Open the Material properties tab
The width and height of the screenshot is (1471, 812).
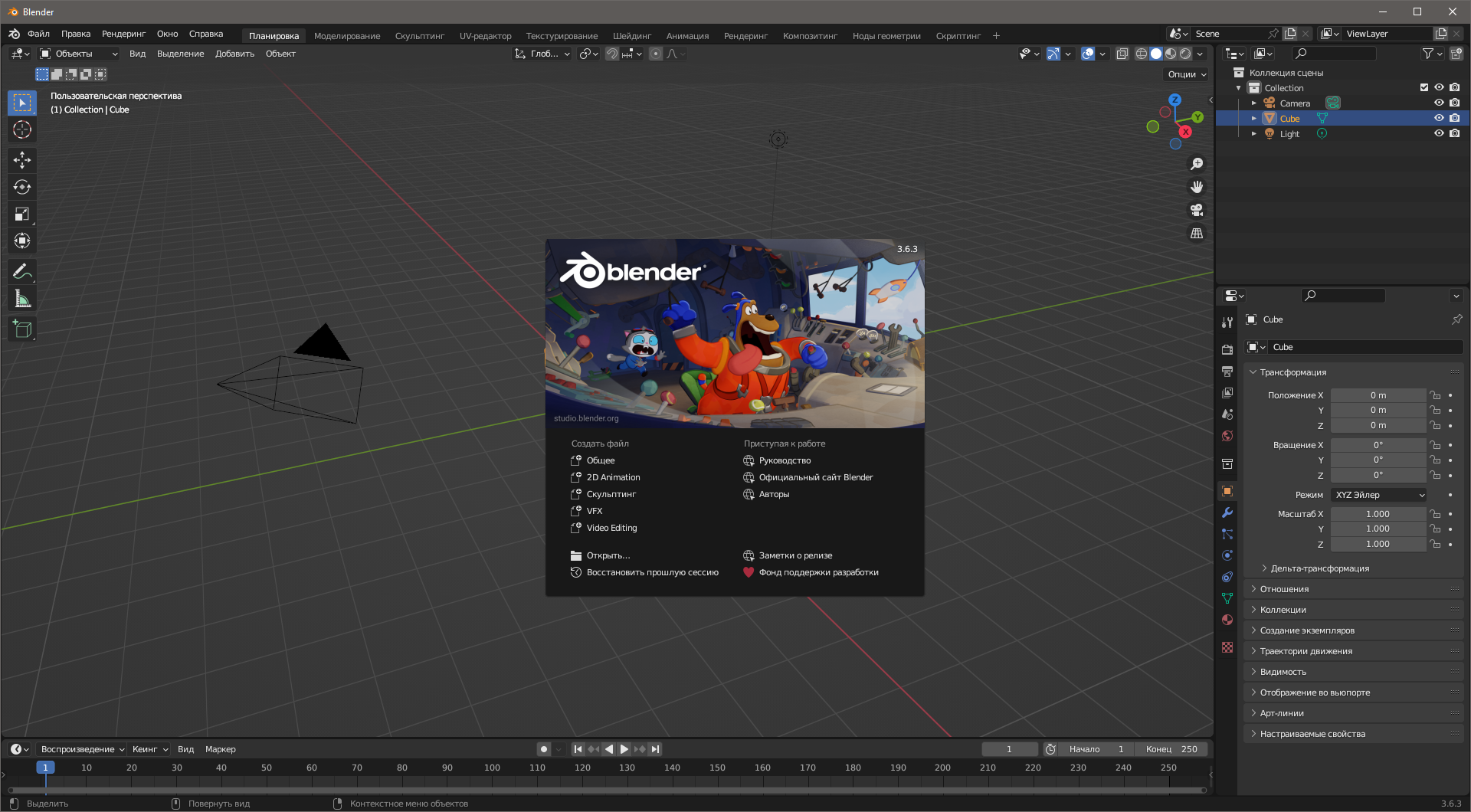[x=1227, y=620]
